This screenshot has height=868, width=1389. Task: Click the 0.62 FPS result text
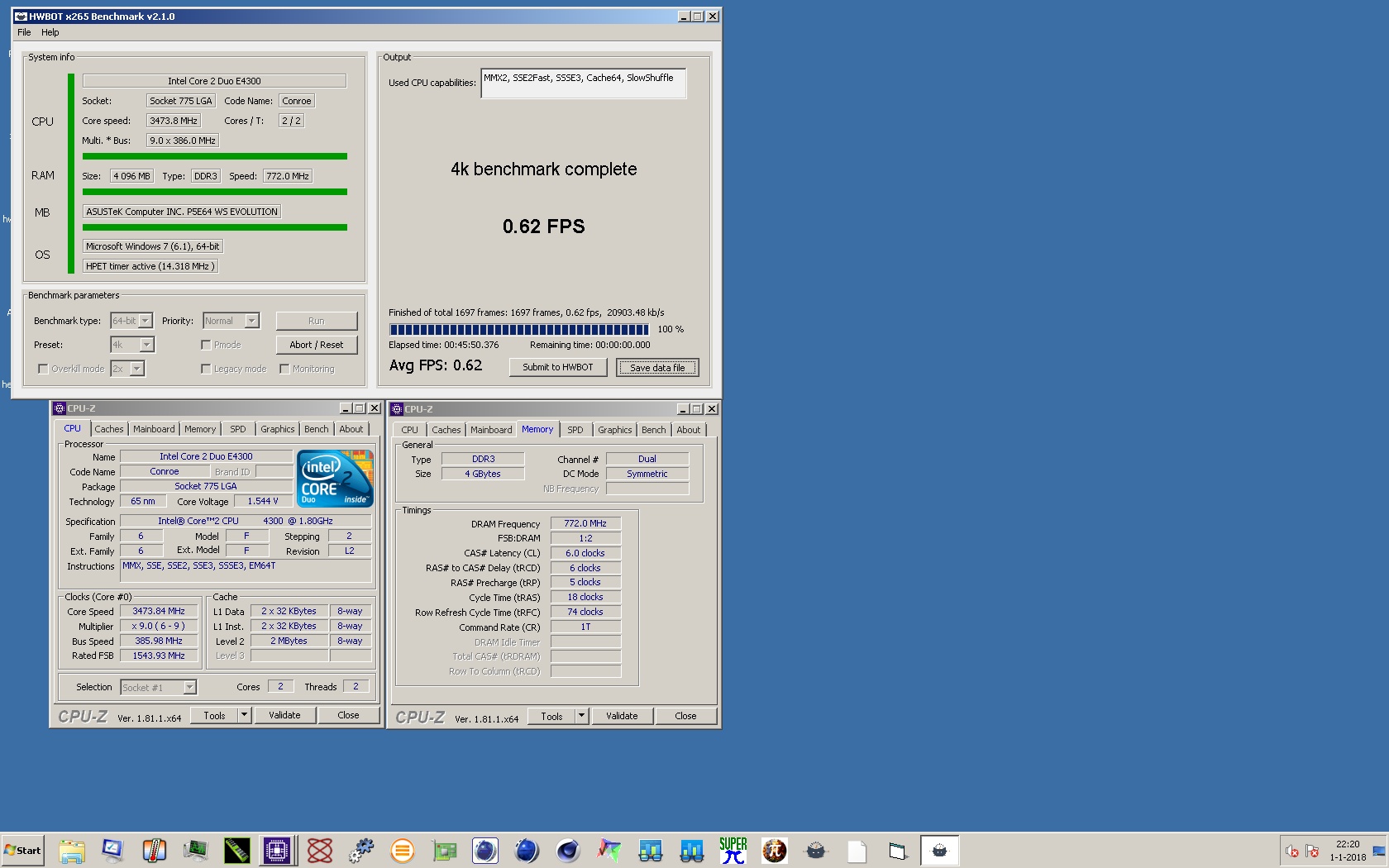point(544,227)
